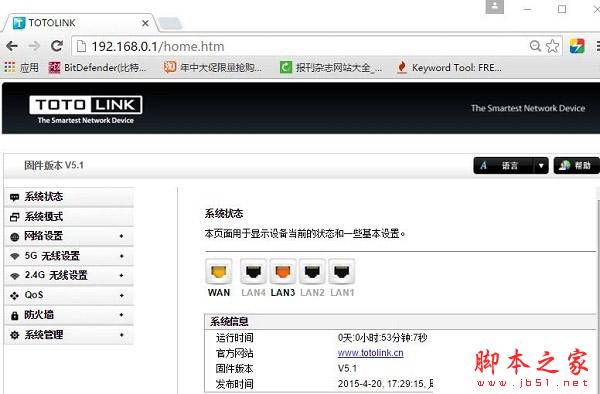Click the browser back arrow
The height and width of the screenshot is (394, 600).
pos(12,46)
